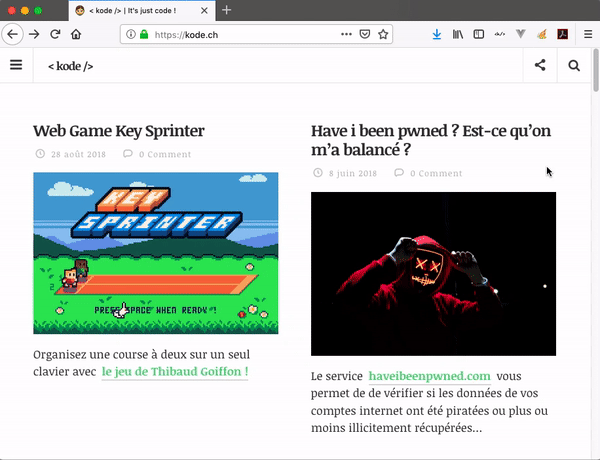
Task: Click '0 Comment' under Key Sprinter post
Action: pos(165,154)
